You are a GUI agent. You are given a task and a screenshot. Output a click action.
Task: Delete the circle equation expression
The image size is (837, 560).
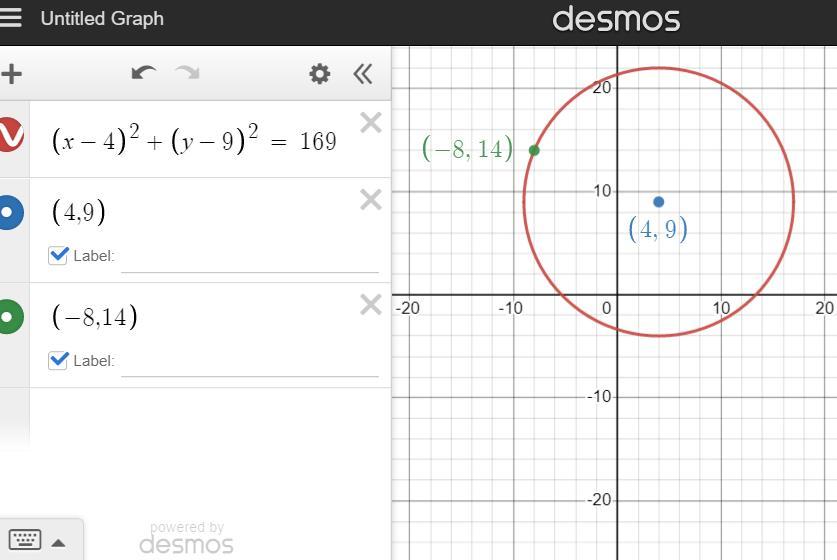pyautogui.click(x=370, y=123)
